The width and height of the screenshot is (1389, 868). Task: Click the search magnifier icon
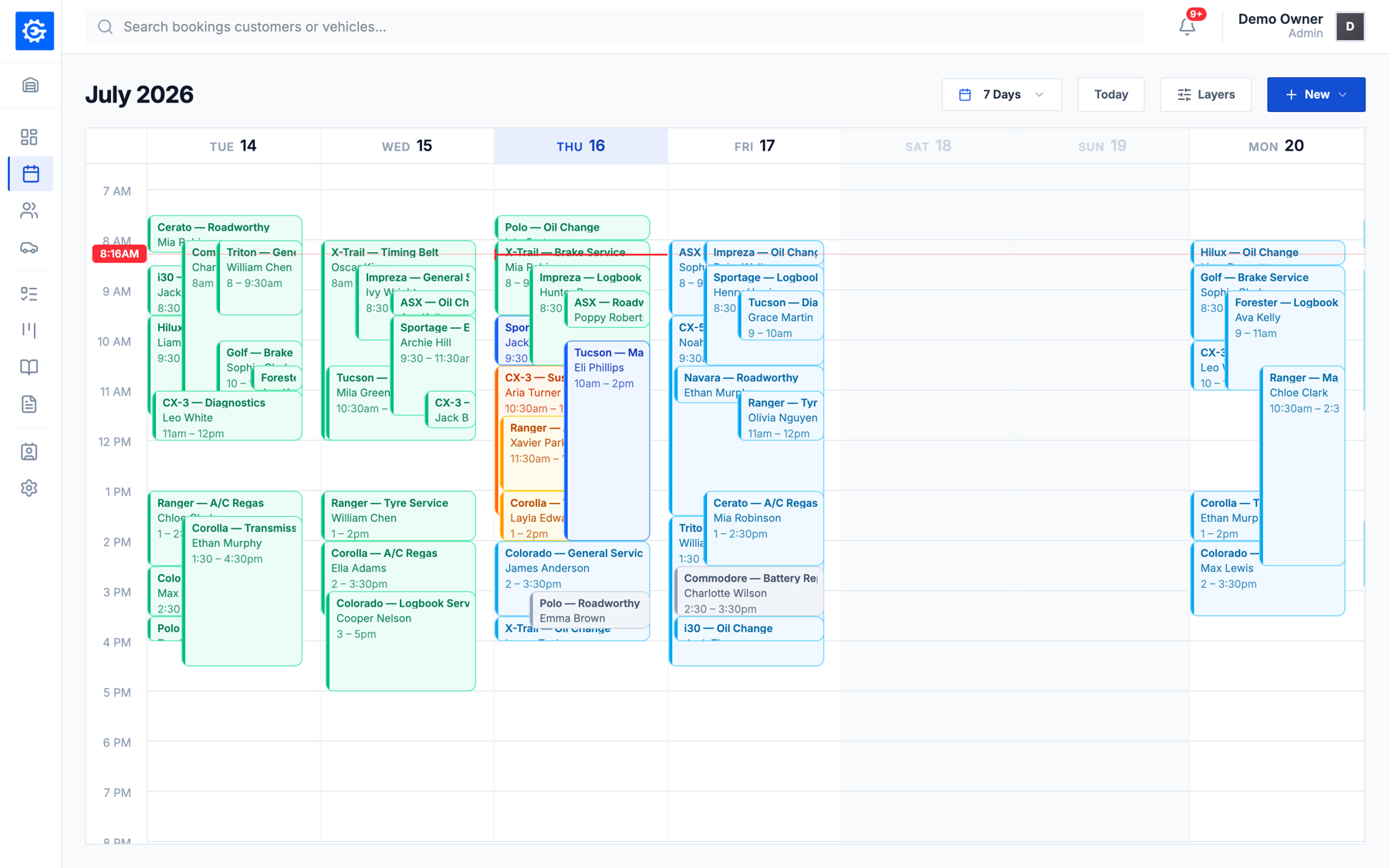(105, 27)
